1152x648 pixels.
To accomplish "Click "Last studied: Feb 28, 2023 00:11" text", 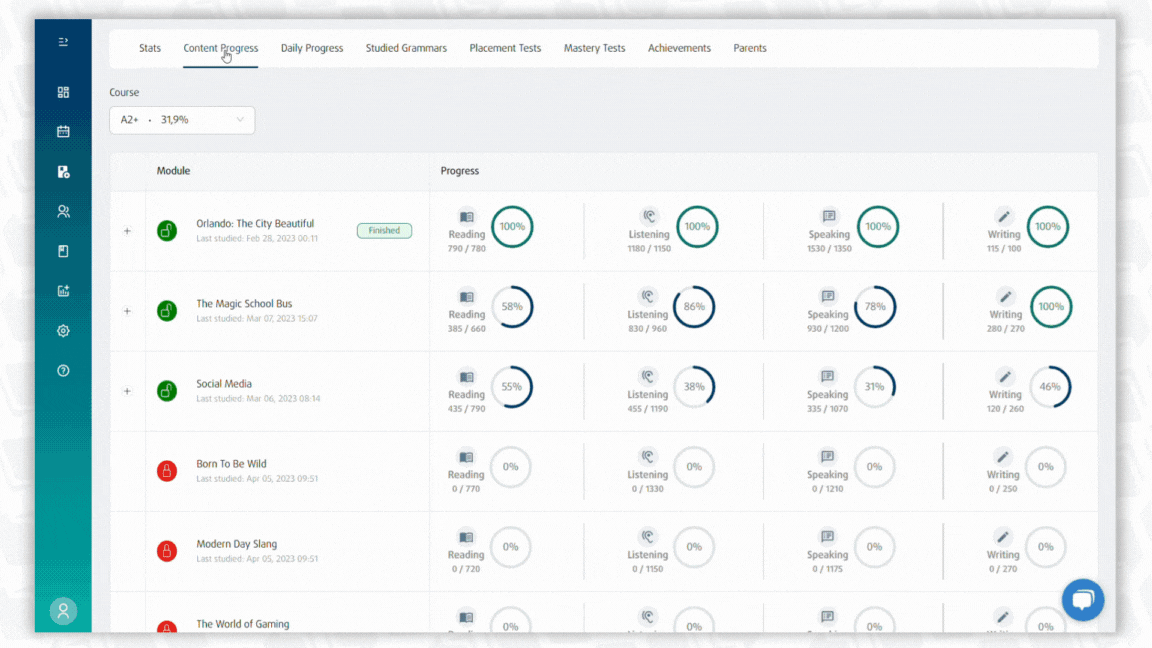I will pos(257,238).
